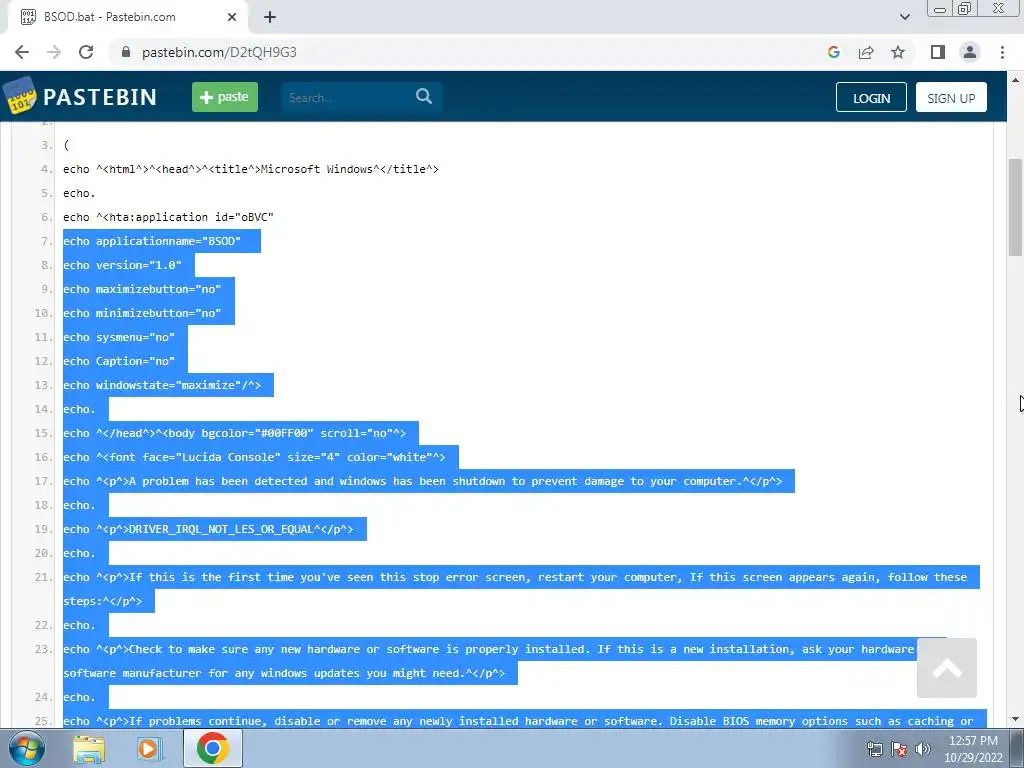Open the Chrome profile avatar
This screenshot has width=1024, height=768.
[x=970, y=52]
